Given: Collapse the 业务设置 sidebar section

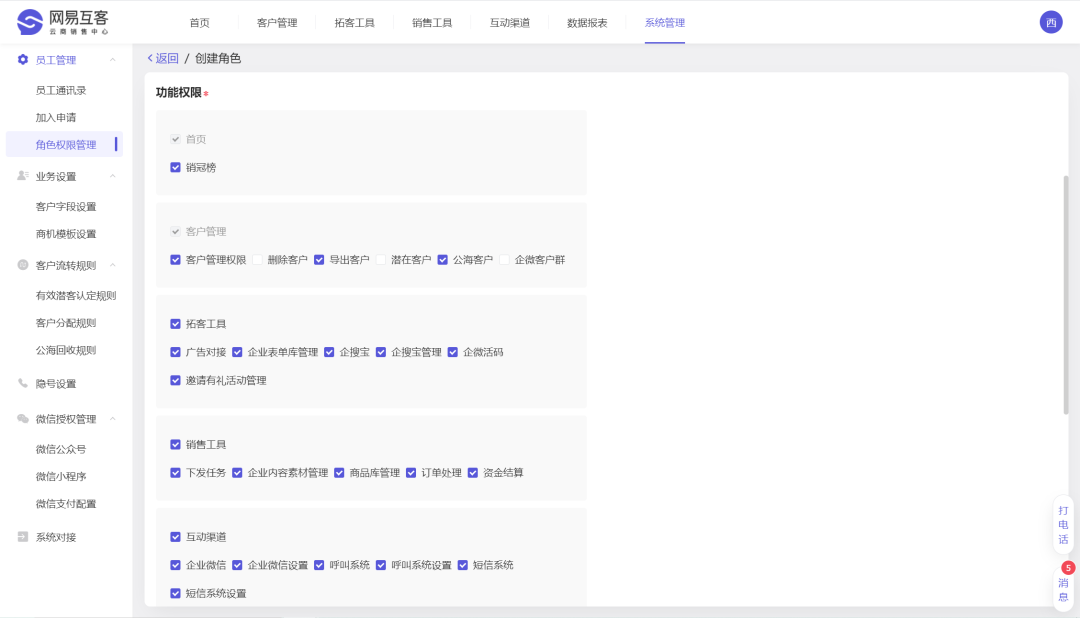Looking at the screenshot, I should point(113,175).
